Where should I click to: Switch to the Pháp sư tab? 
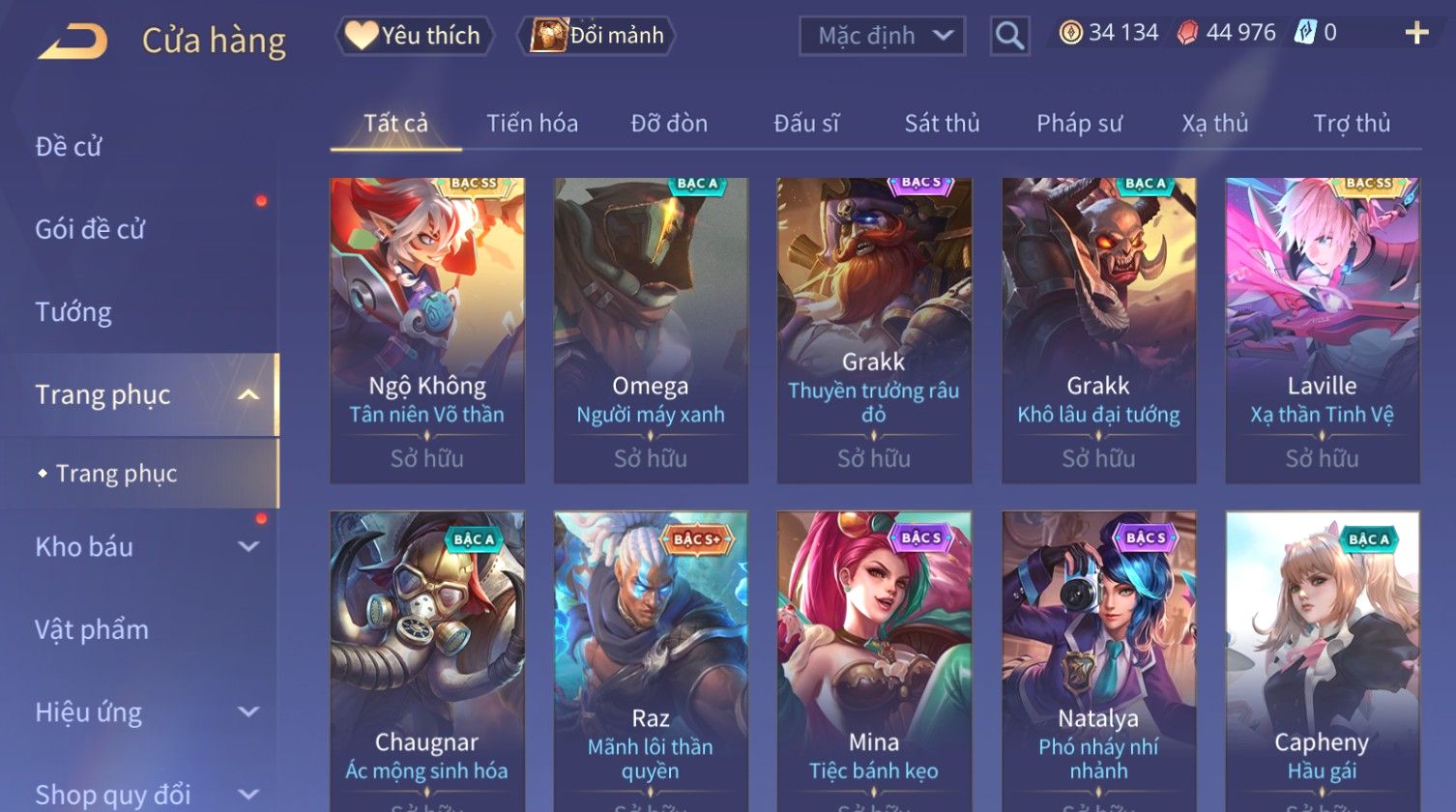coord(1079,124)
